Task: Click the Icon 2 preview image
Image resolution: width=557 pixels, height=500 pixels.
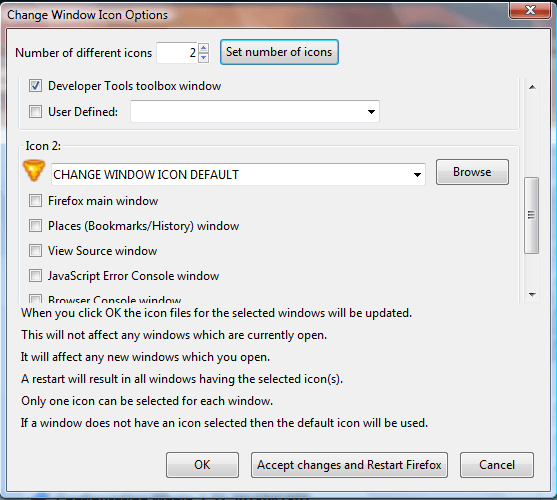Action: (34, 171)
